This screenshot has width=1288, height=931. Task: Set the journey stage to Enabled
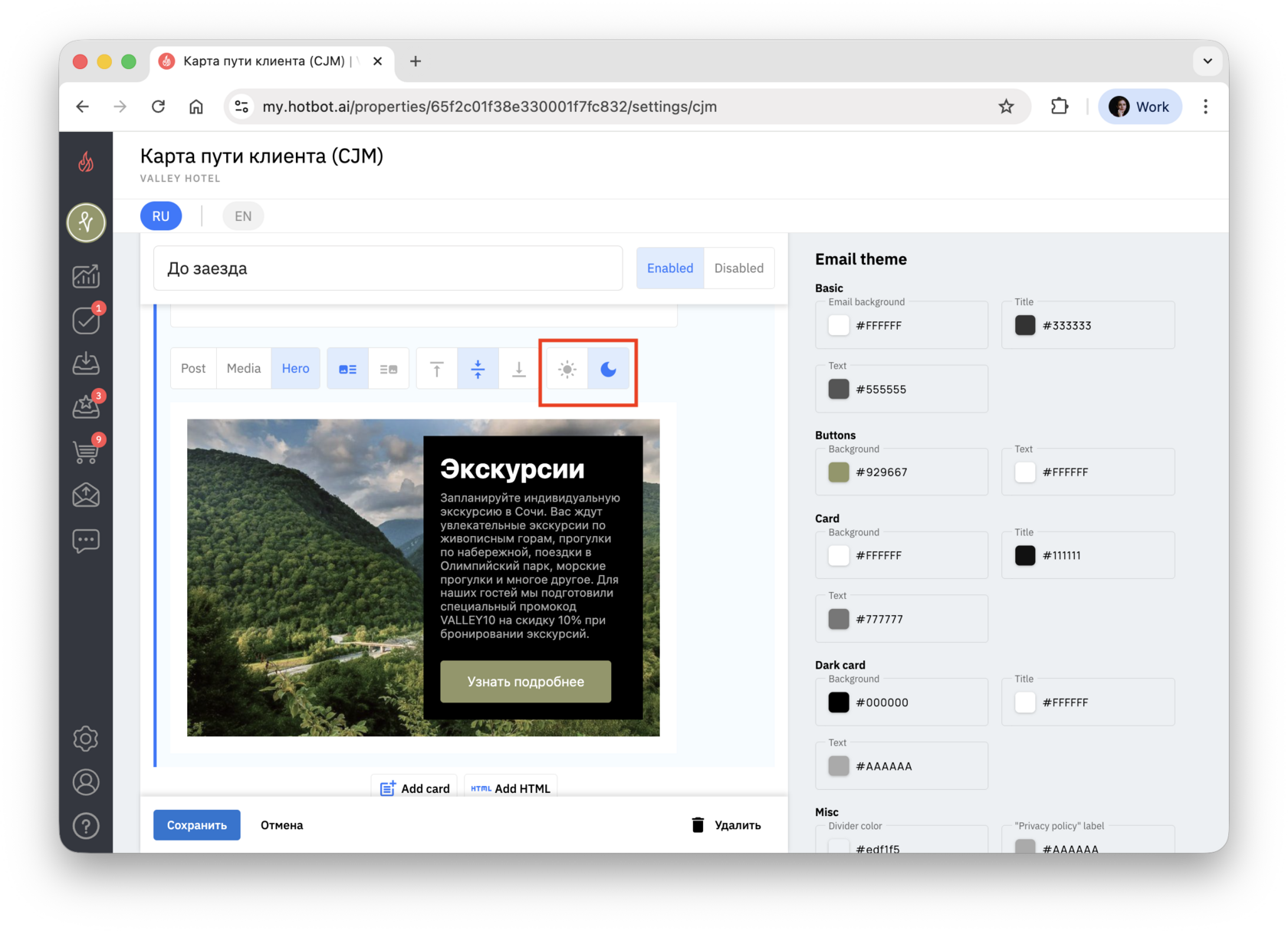(x=670, y=268)
